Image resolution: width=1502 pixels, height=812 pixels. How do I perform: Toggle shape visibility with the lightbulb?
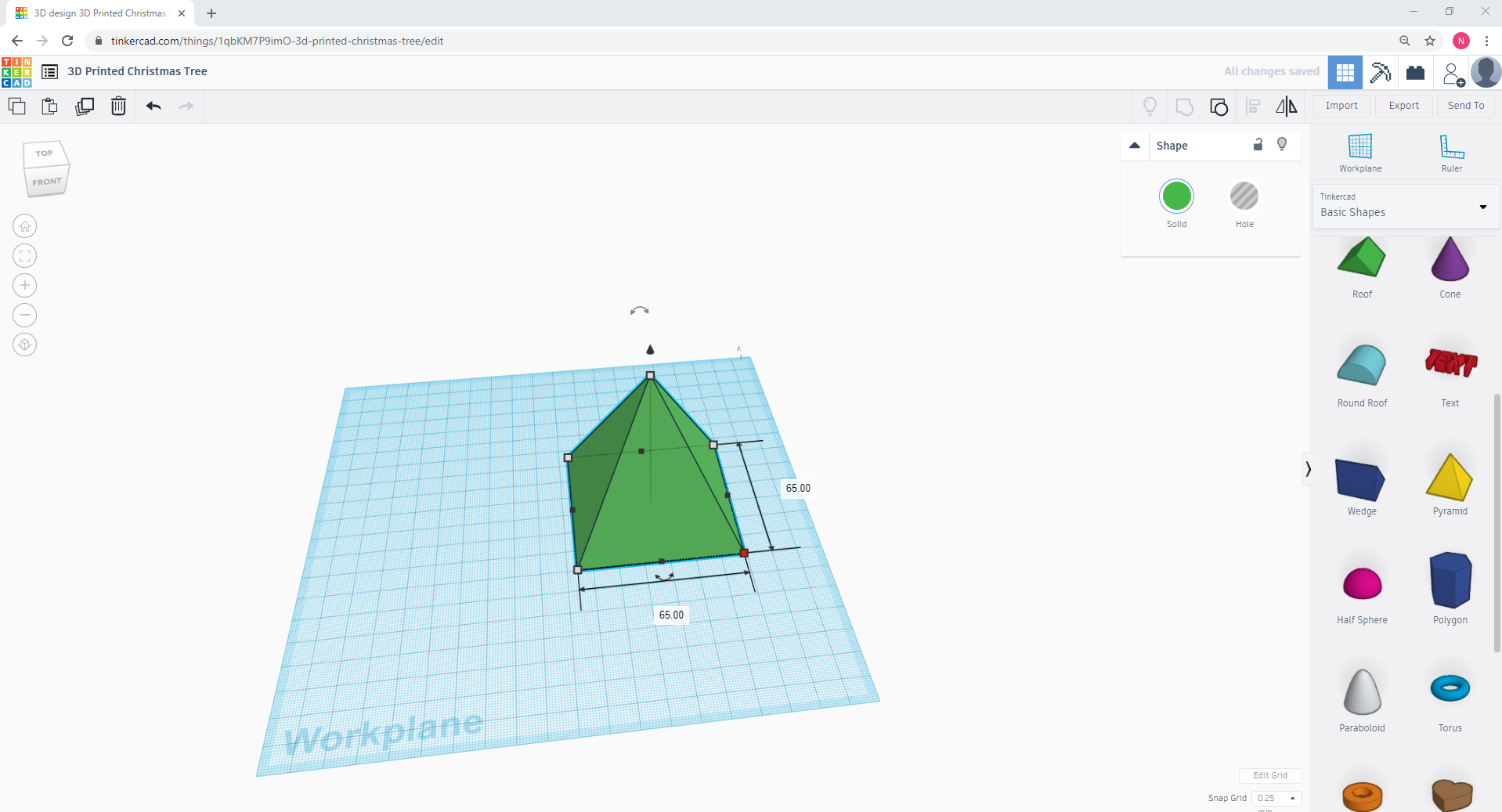(1281, 145)
